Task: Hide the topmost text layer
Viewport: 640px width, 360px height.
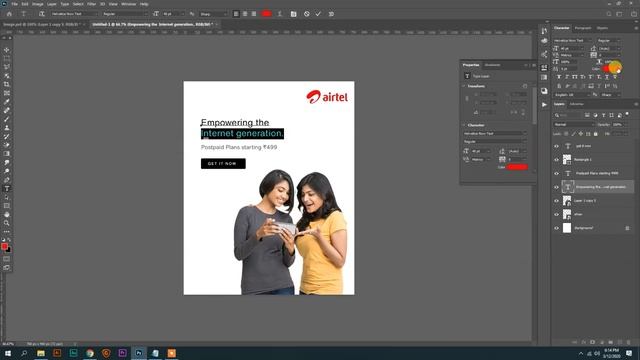Action: 556,146
